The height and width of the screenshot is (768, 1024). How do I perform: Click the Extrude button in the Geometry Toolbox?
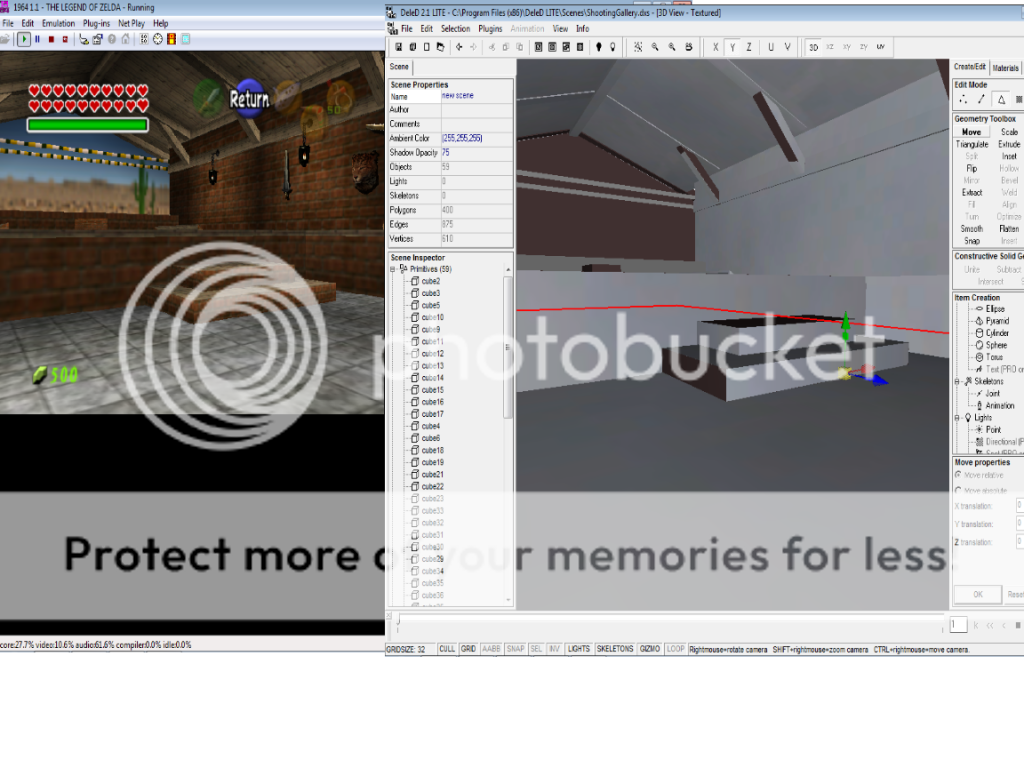[x=1009, y=144]
